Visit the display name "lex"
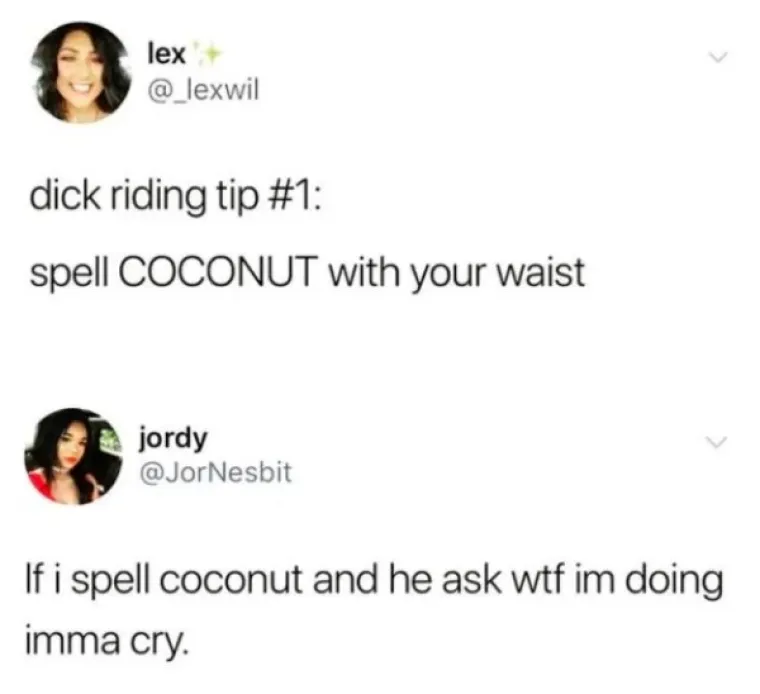This screenshot has height=694, width=760. 166,55
